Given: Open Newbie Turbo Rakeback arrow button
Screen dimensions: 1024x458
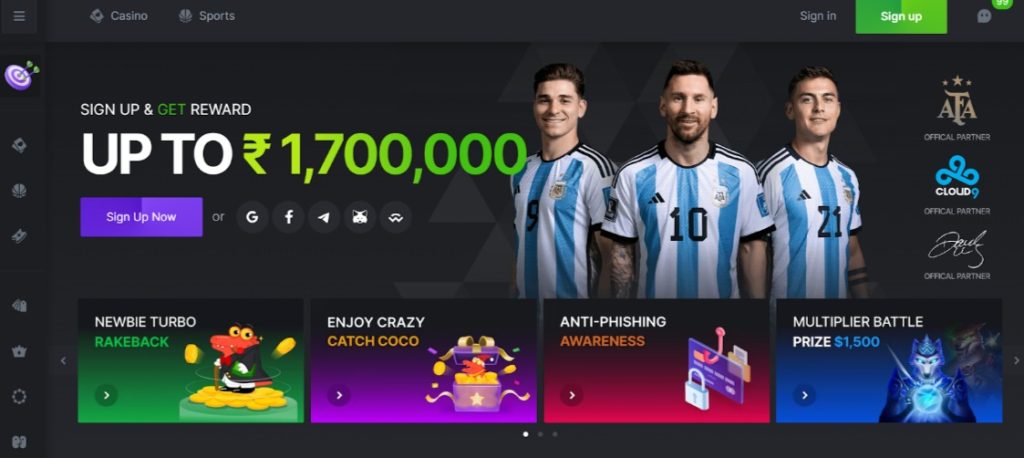Looking at the screenshot, I should pyautogui.click(x=106, y=395).
